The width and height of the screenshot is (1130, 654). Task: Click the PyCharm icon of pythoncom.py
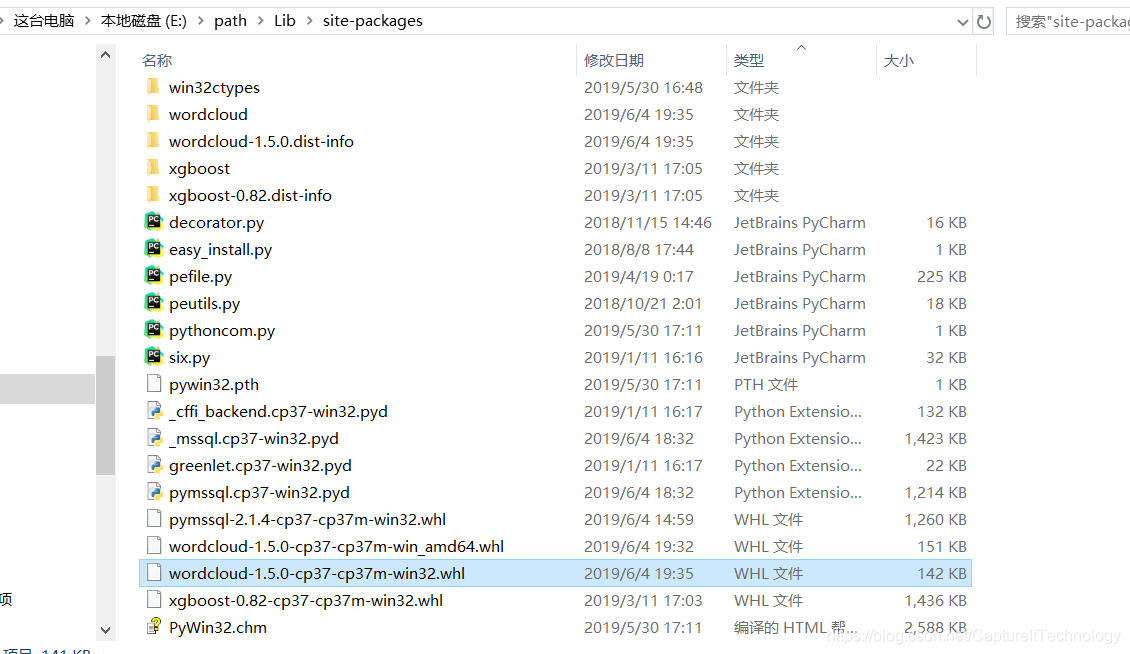(x=154, y=330)
